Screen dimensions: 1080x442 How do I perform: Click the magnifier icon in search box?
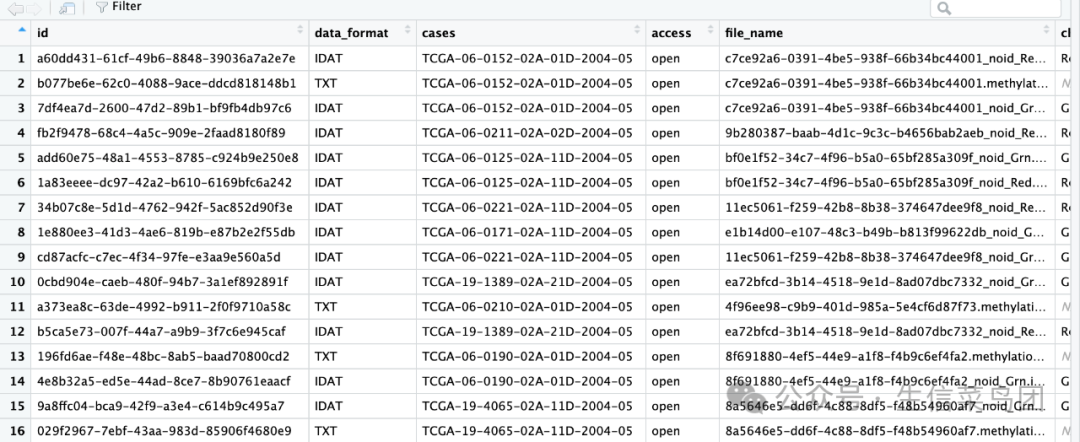tap(944, 8)
